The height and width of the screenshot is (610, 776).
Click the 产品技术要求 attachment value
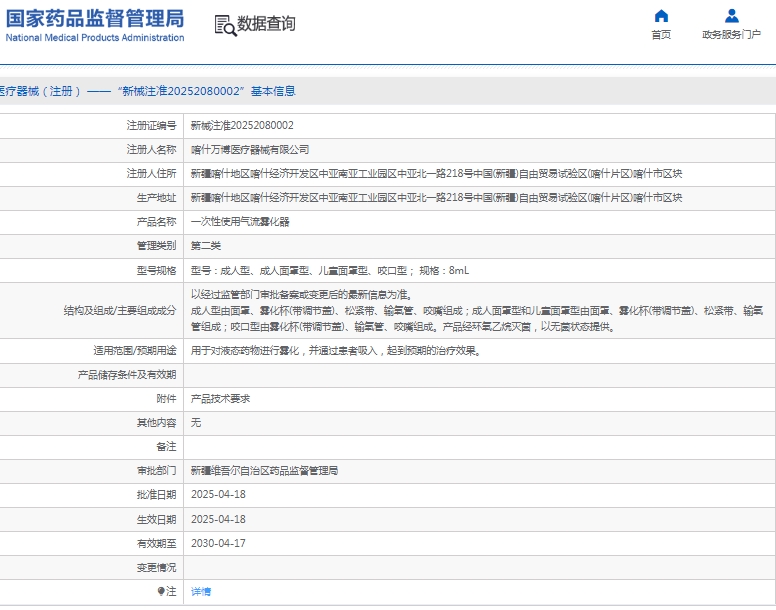[220, 399]
